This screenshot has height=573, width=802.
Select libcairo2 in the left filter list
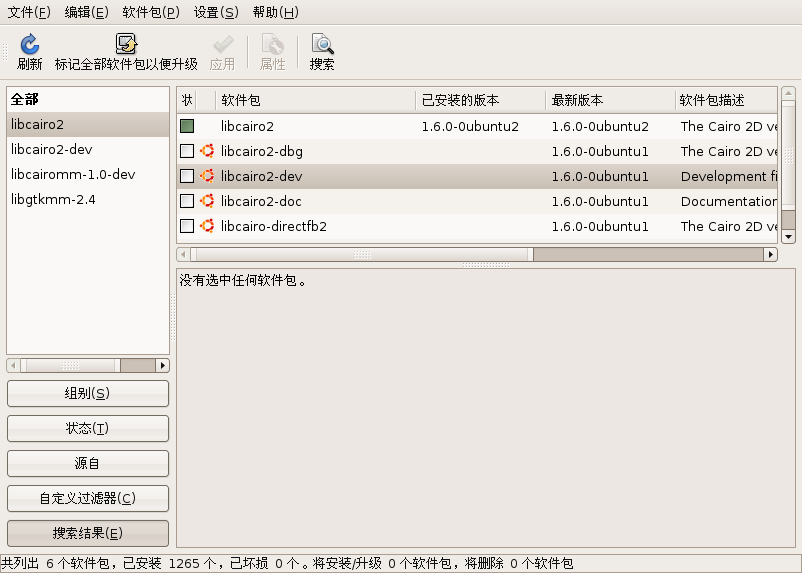coord(88,124)
